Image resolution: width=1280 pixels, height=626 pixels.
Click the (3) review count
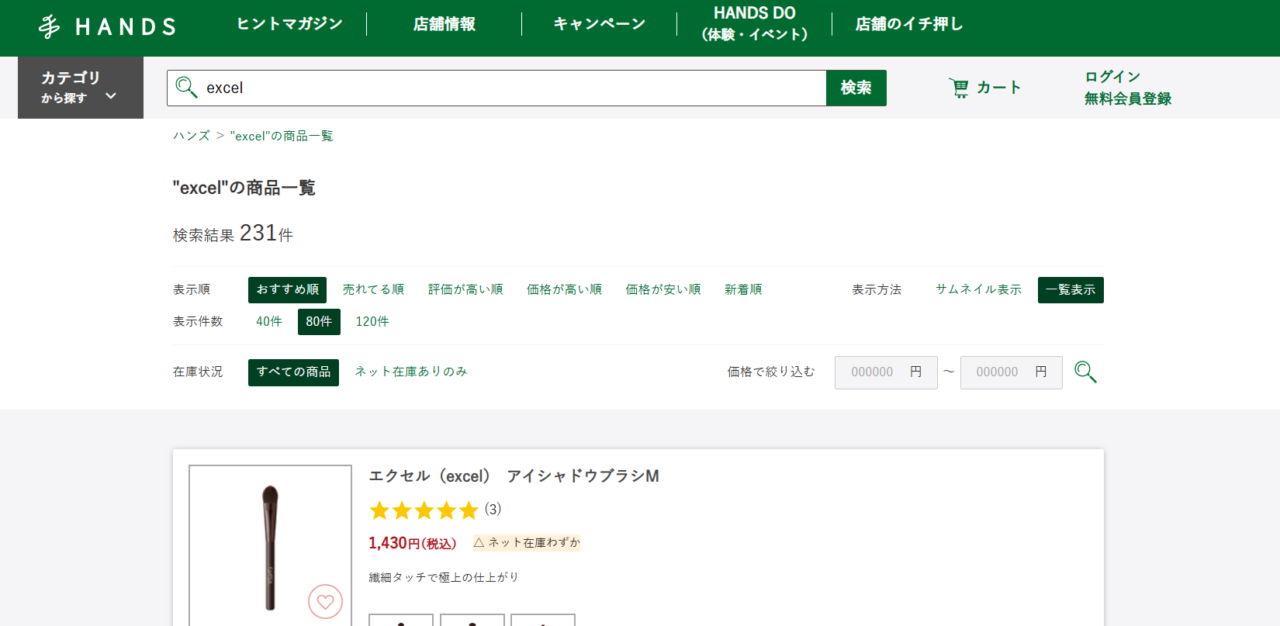click(493, 510)
